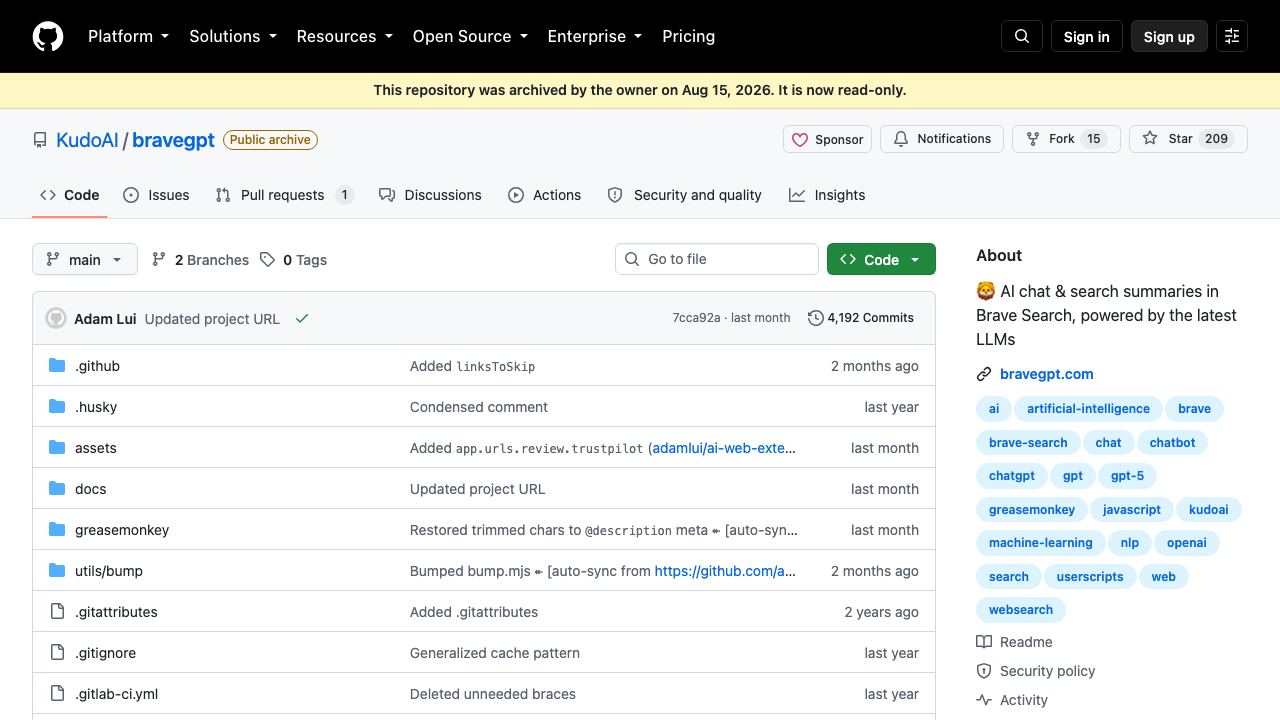The height and width of the screenshot is (720, 1280).
Task: Click the commit history clock icon
Action: (x=816, y=318)
